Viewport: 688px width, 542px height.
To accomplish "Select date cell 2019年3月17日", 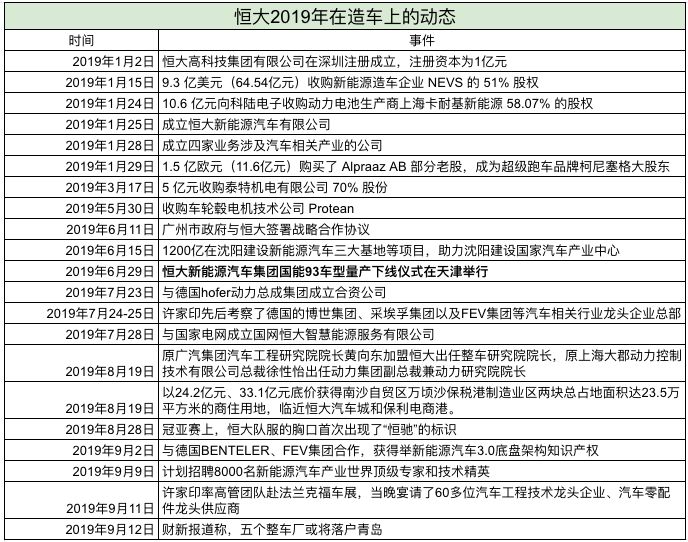I will (81, 188).
